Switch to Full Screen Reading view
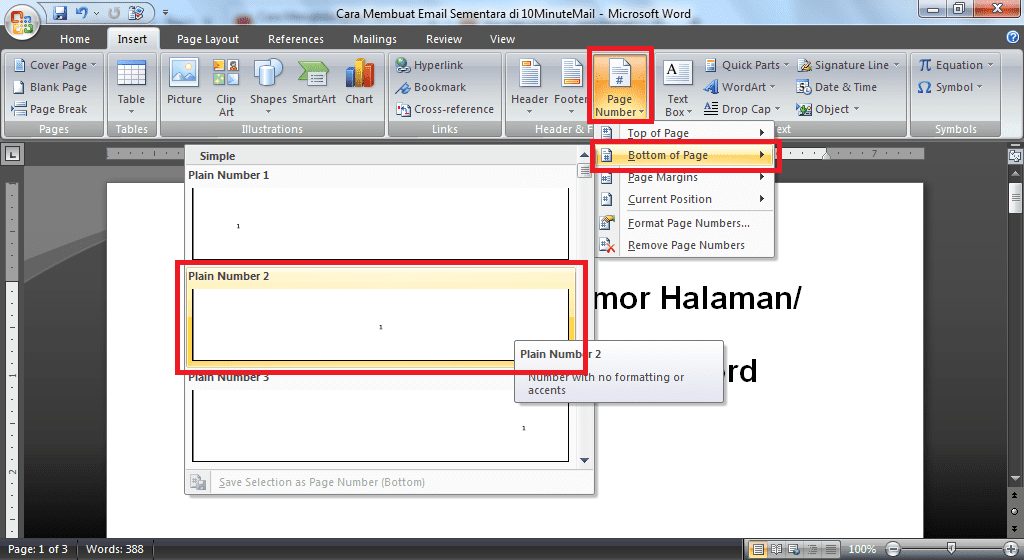Image resolution: width=1024 pixels, height=560 pixels. coord(776,549)
